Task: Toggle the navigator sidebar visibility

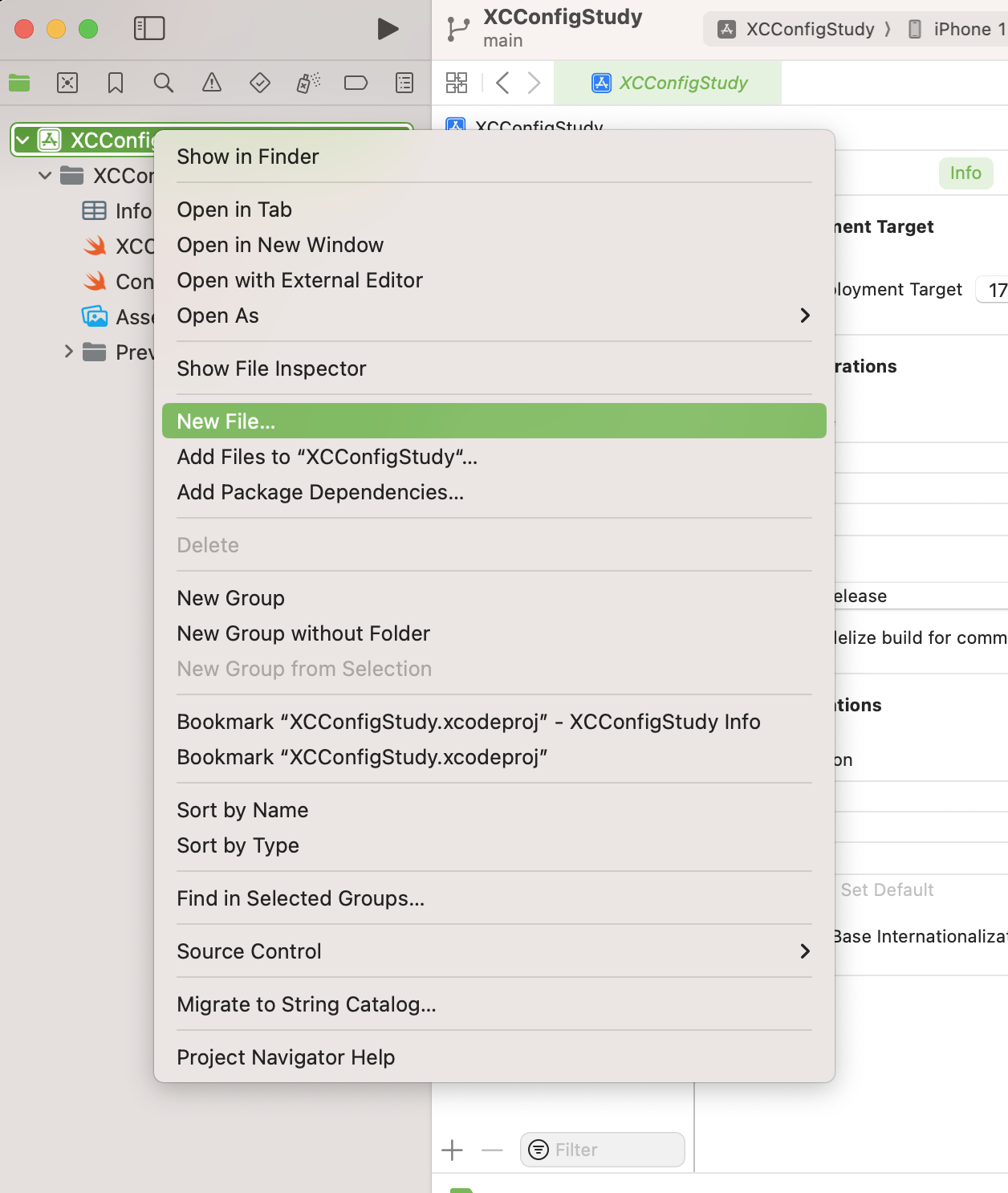Action: point(149,29)
